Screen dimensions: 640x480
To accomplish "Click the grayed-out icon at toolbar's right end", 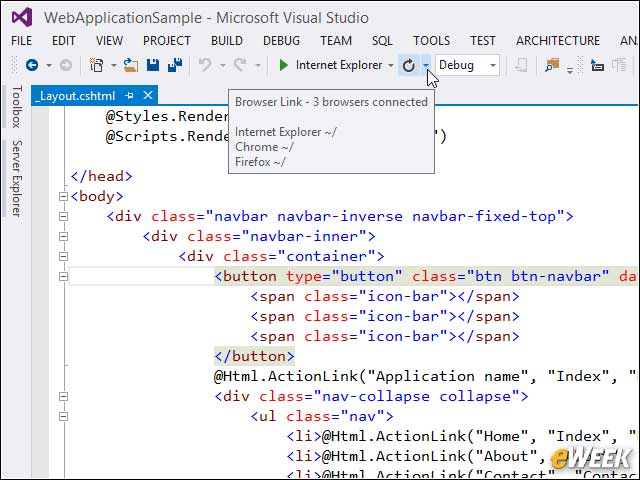I will [x=619, y=65].
